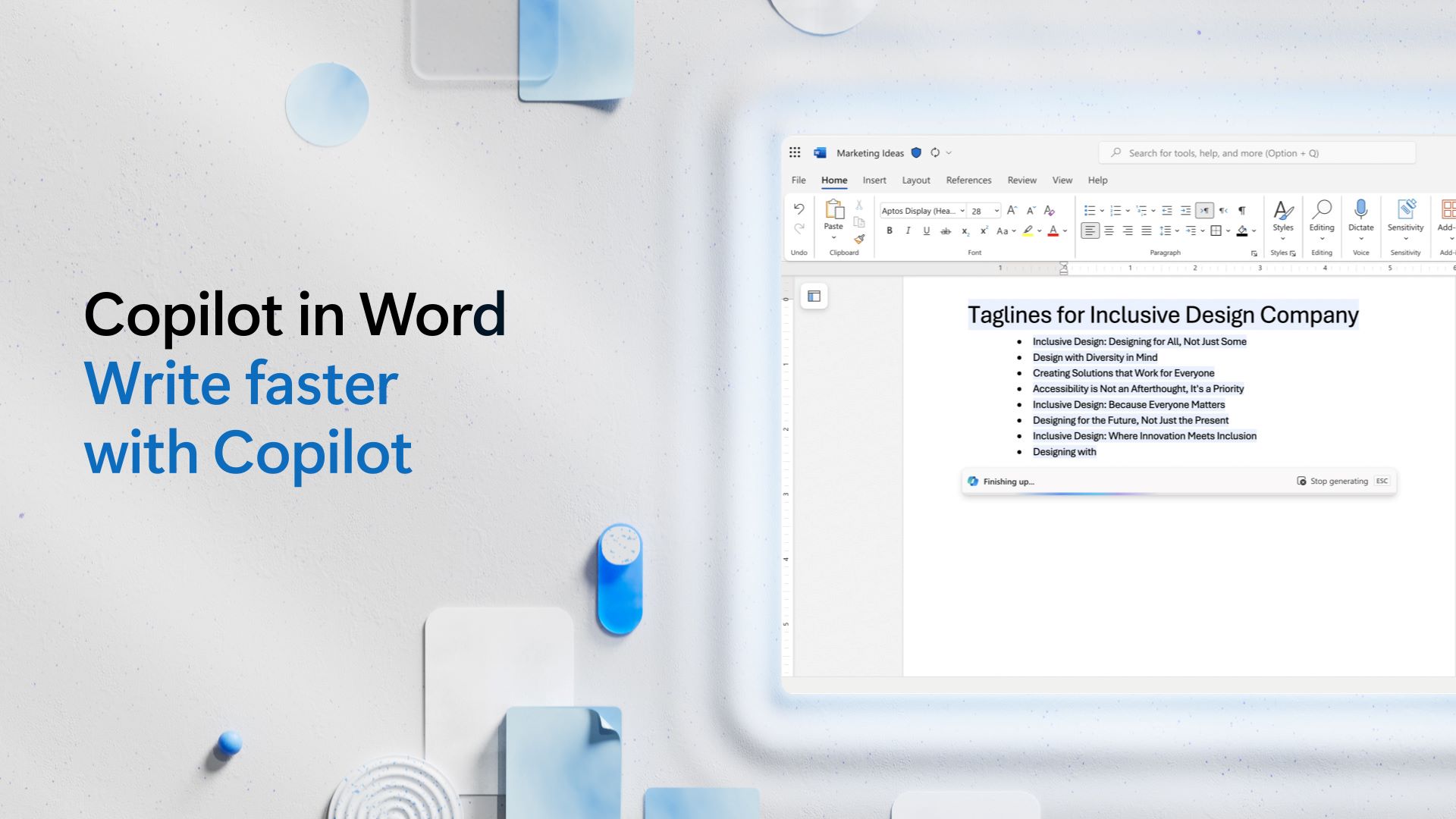Click the Insert tab in ribbon
The height and width of the screenshot is (819, 1456).
click(874, 180)
